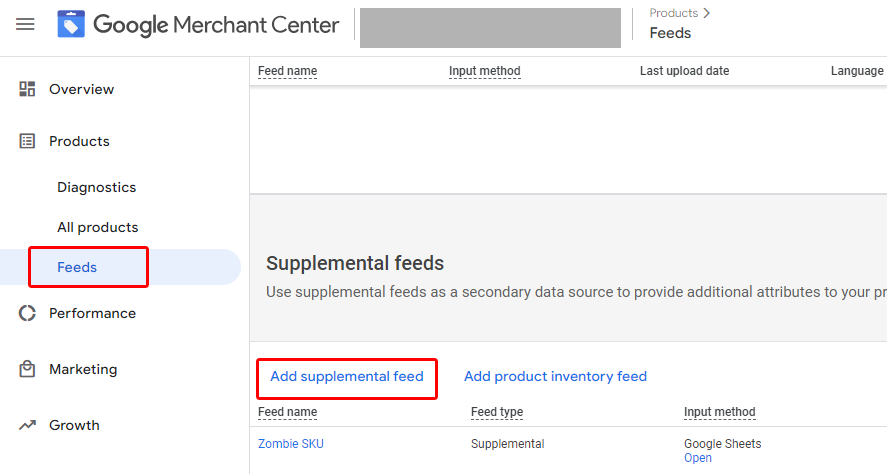This screenshot has height=474, width=887.
Task: Go to All products page
Action: point(97,227)
